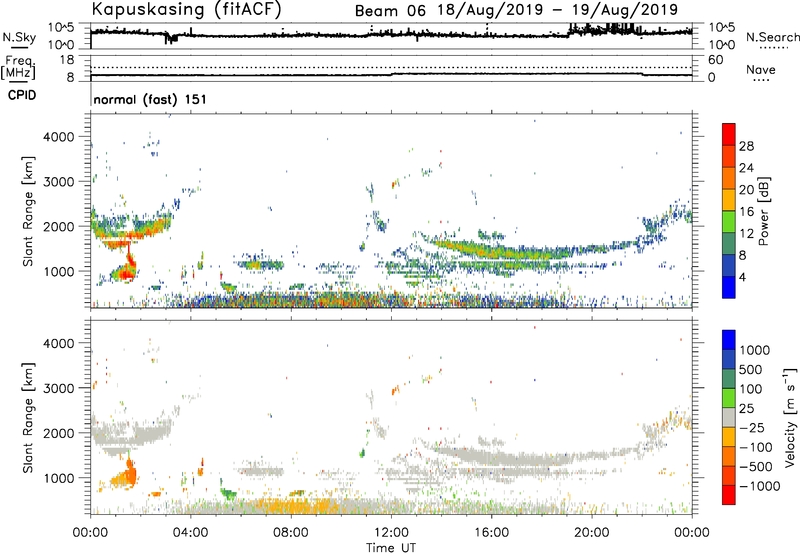Viewport: 800px width, 554px height.
Task: Click the 16:00 time tick label
Action: (491, 533)
